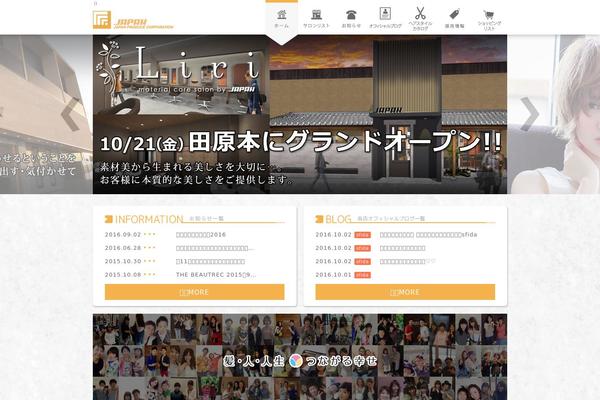
Task: Click the photo collage banner below
Action: tap(300, 357)
